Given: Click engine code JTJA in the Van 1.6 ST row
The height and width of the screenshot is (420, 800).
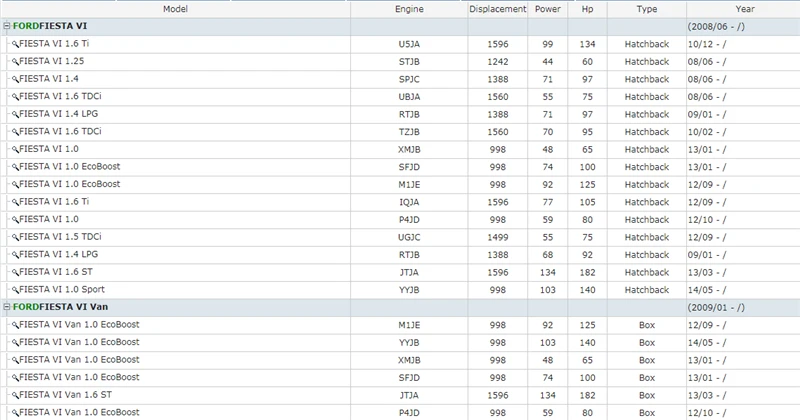Looking at the screenshot, I should click(409, 396).
